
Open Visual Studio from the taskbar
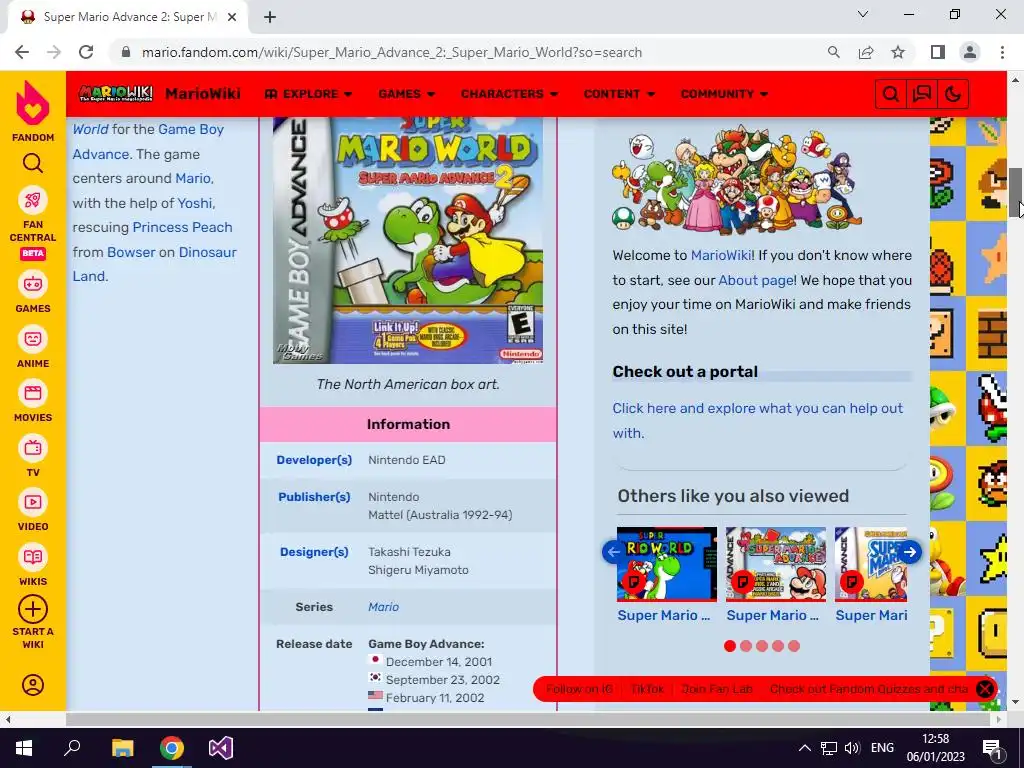click(221, 748)
